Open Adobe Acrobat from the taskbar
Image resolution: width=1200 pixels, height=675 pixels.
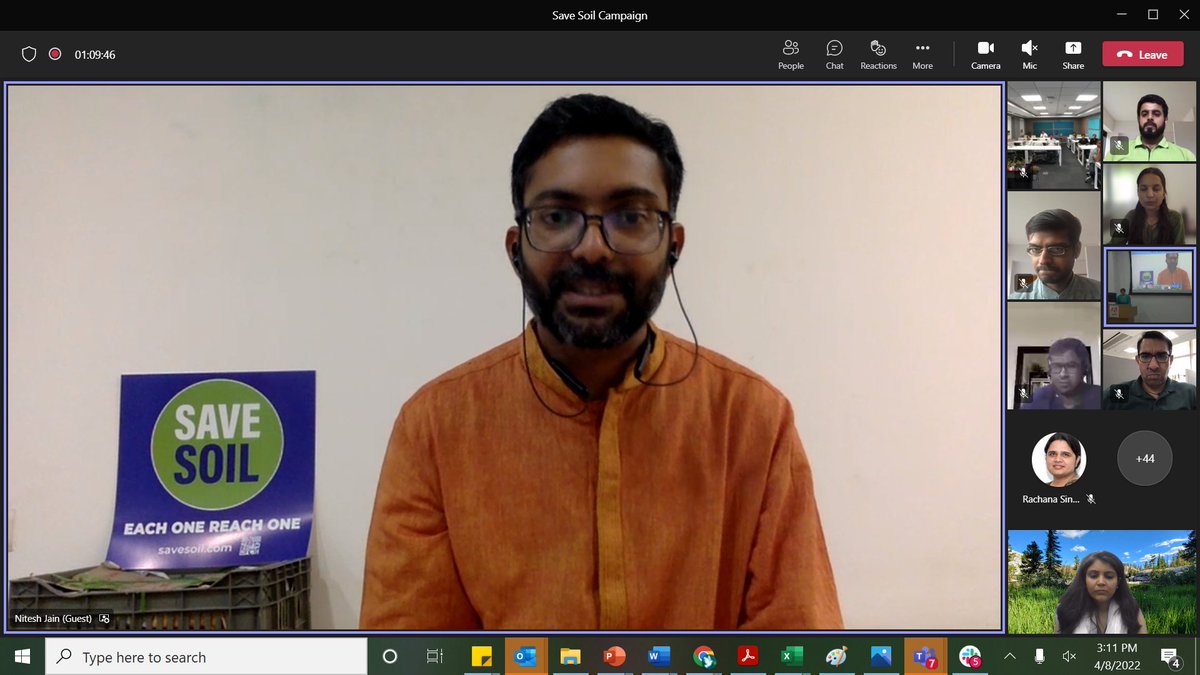pos(747,656)
